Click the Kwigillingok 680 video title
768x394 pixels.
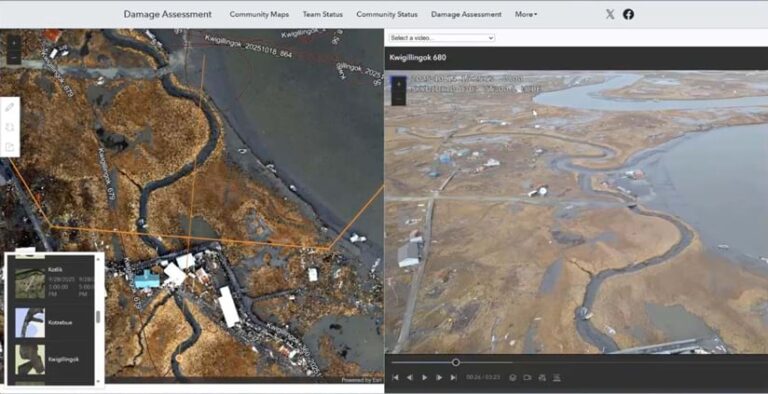pos(418,57)
